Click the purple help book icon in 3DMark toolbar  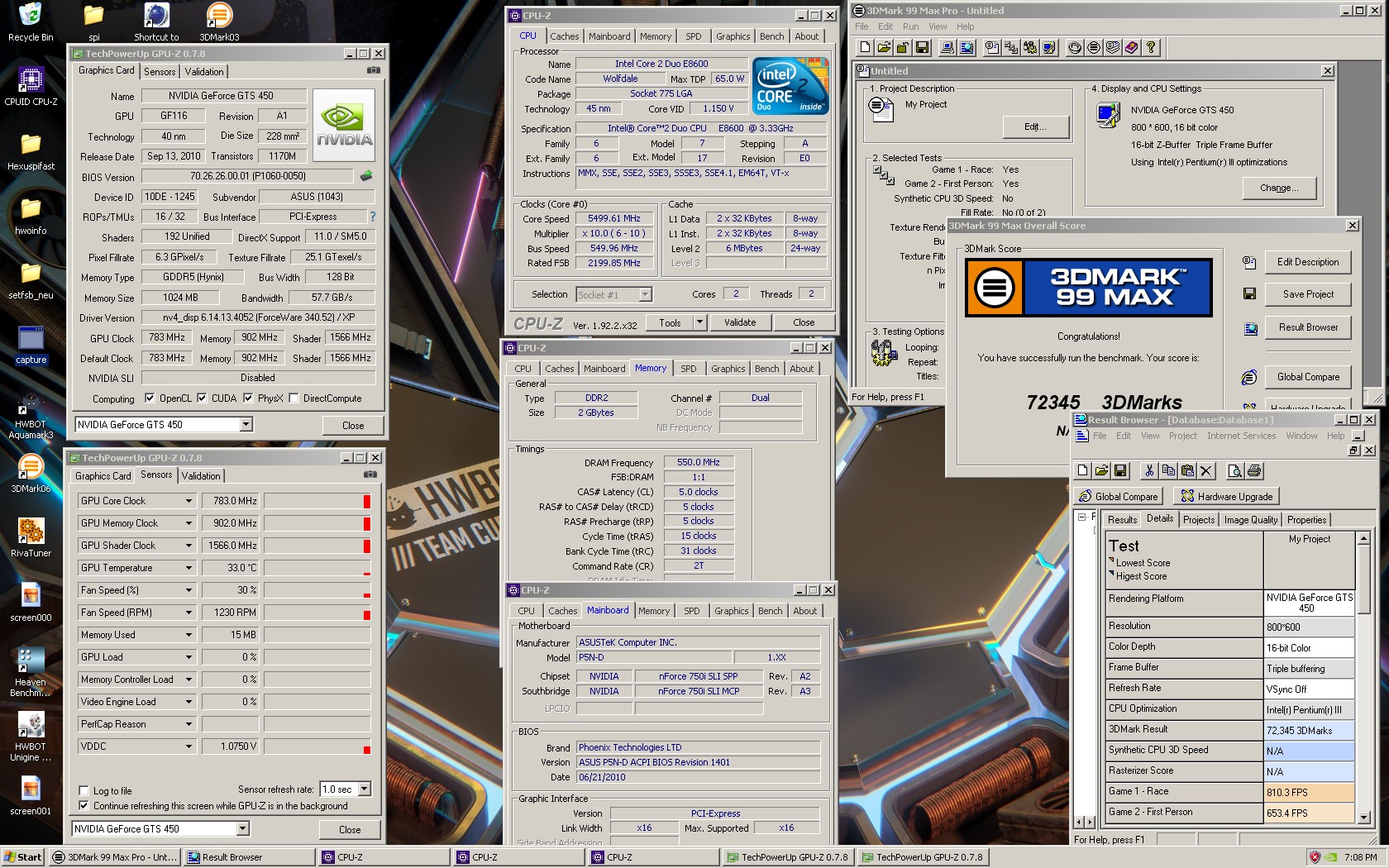click(1131, 47)
